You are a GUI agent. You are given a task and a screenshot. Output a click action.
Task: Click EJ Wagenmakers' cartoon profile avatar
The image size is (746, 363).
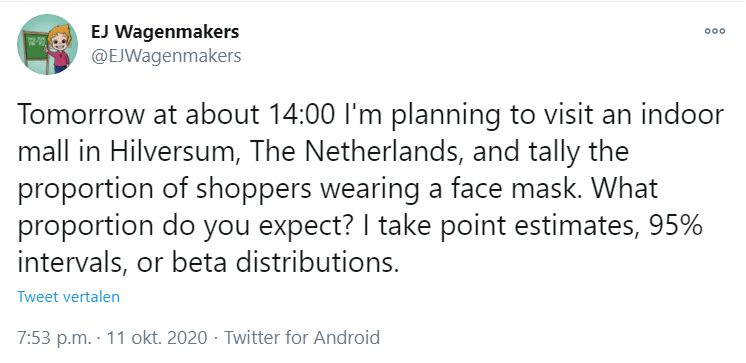pos(48,44)
